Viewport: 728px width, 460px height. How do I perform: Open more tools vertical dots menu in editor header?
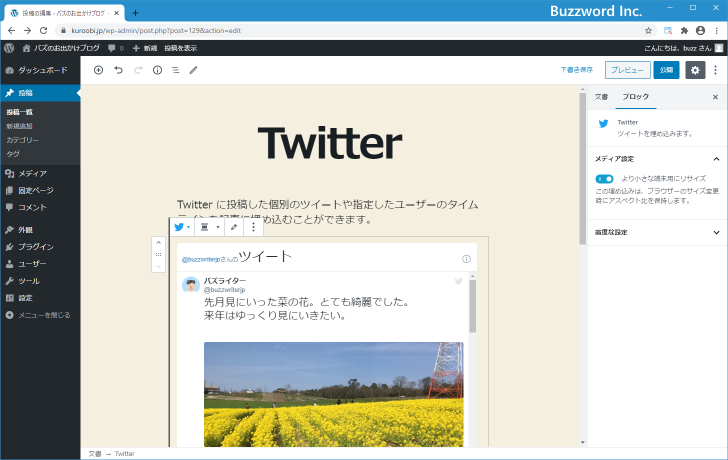coord(715,70)
